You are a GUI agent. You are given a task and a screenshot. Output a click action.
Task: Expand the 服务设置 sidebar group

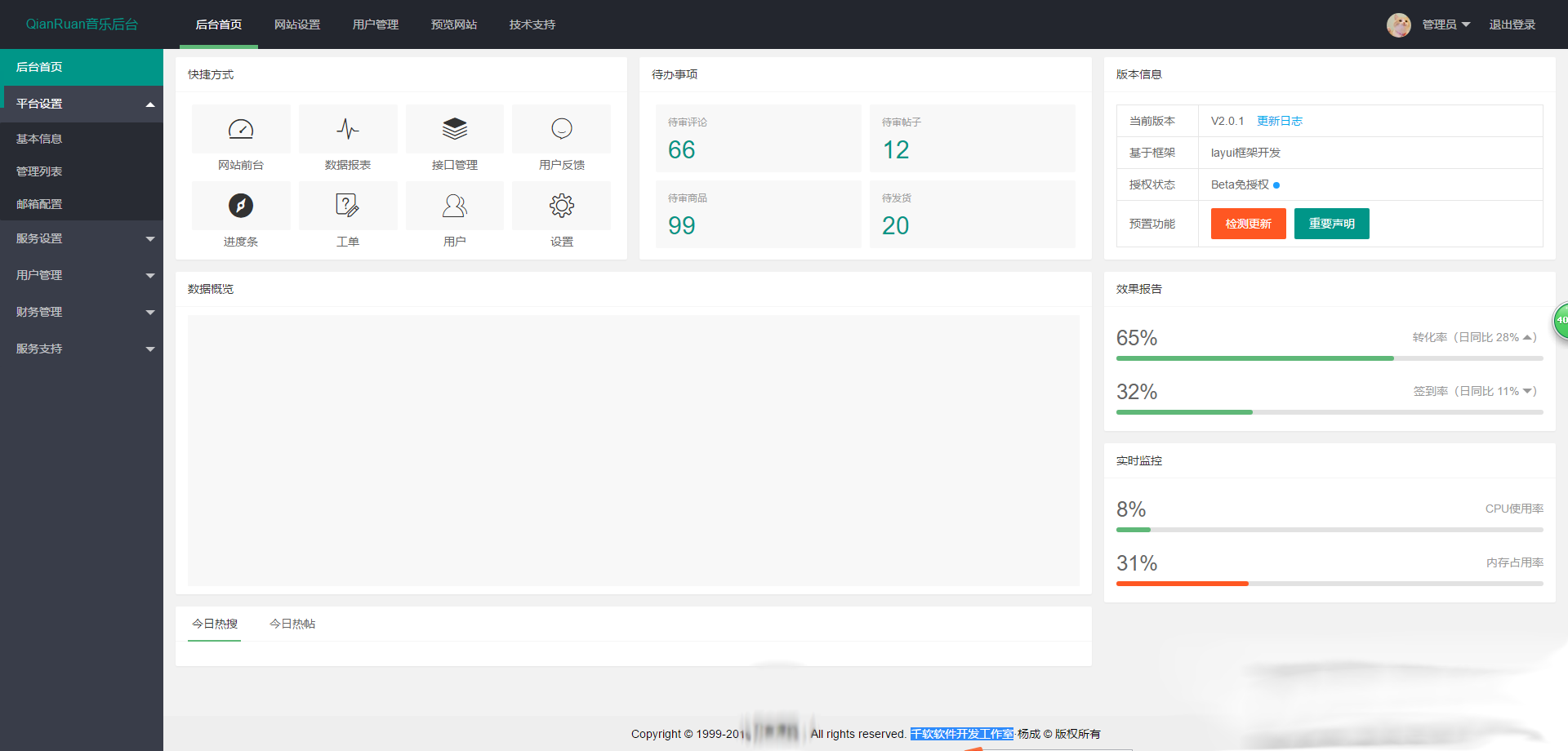coord(82,238)
